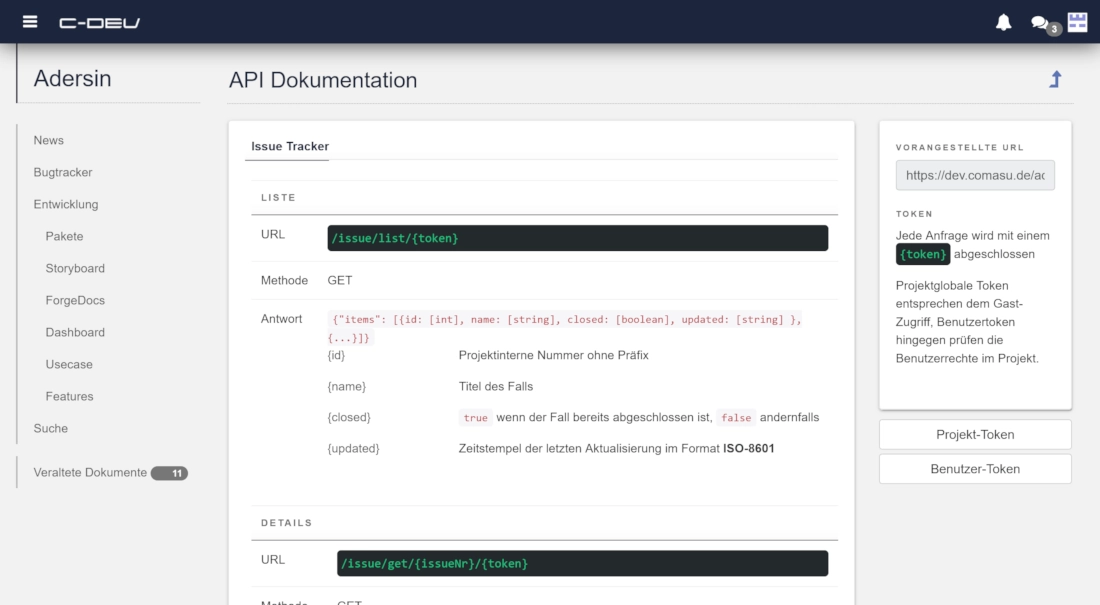Image resolution: width=1100 pixels, height=605 pixels.
Task: Click the red 'true' code value
Action: (475, 418)
